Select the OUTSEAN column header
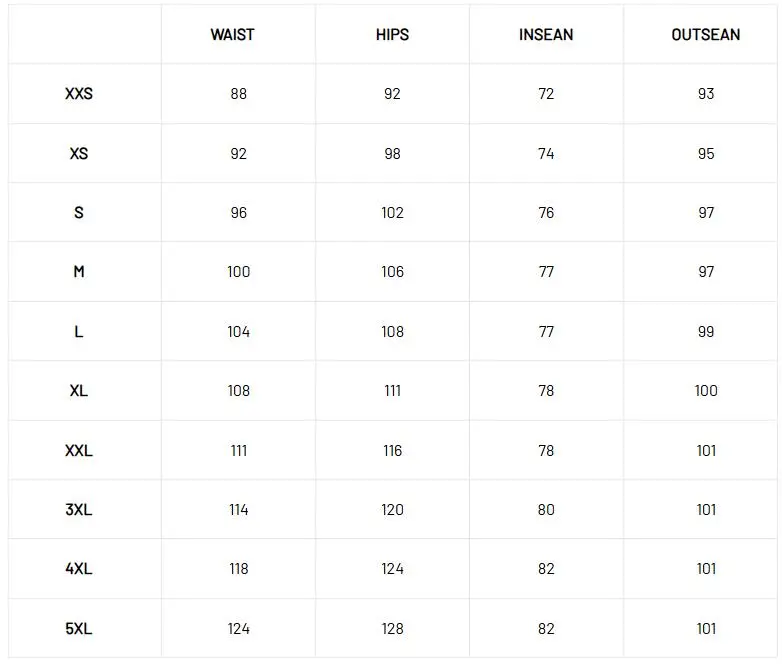 (706, 35)
